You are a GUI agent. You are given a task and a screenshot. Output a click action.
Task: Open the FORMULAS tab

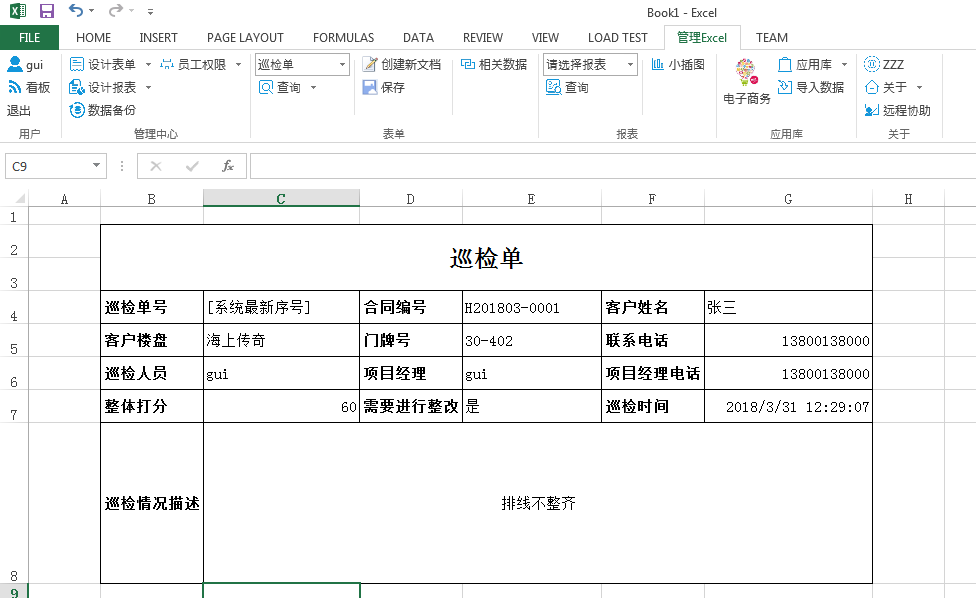coord(343,37)
